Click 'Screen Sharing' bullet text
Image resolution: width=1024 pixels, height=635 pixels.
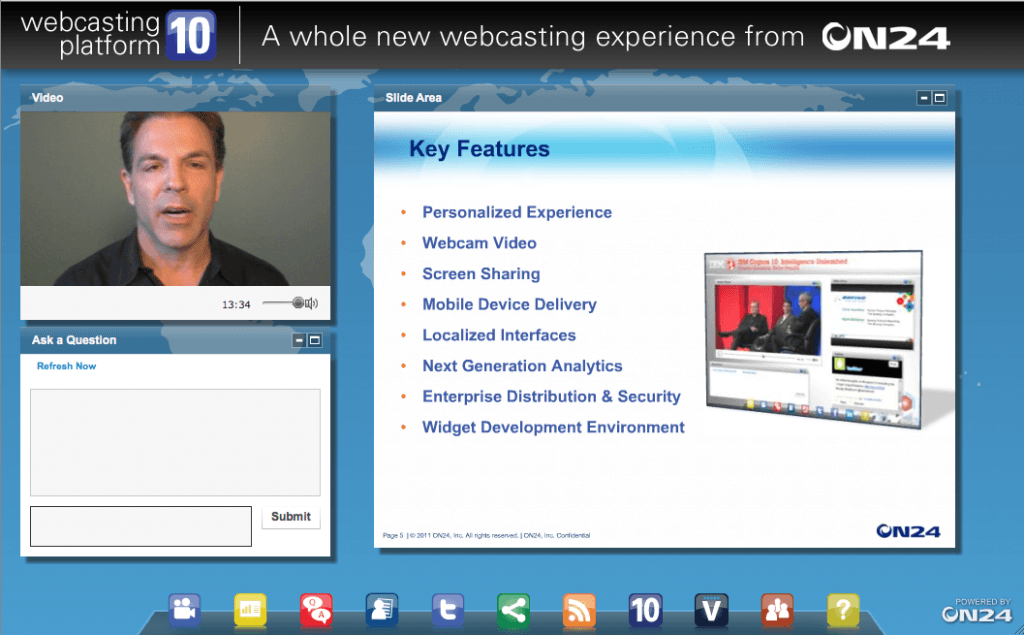tap(481, 274)
